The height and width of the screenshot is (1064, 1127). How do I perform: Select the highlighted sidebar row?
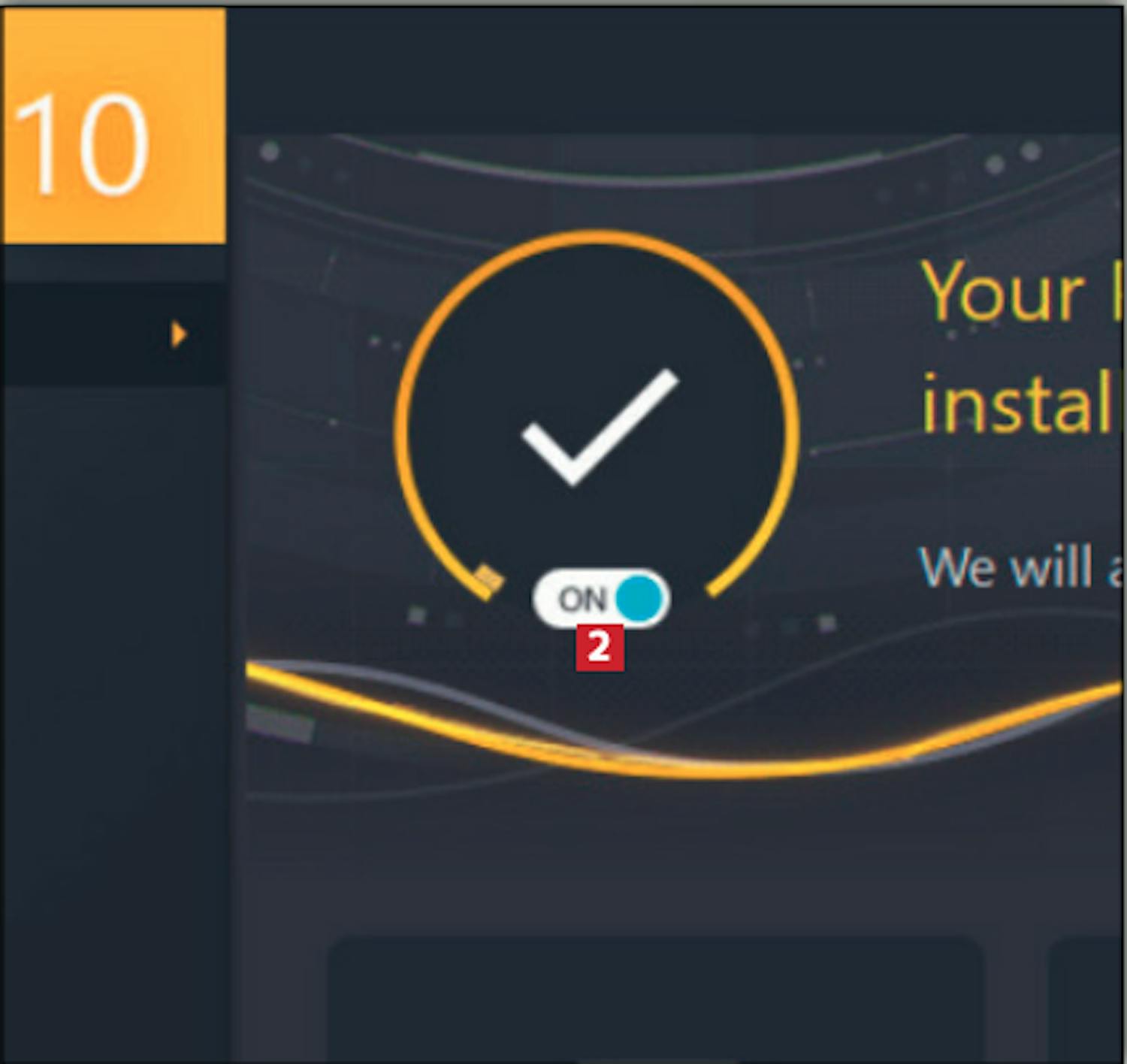click(x=114, y=334)
